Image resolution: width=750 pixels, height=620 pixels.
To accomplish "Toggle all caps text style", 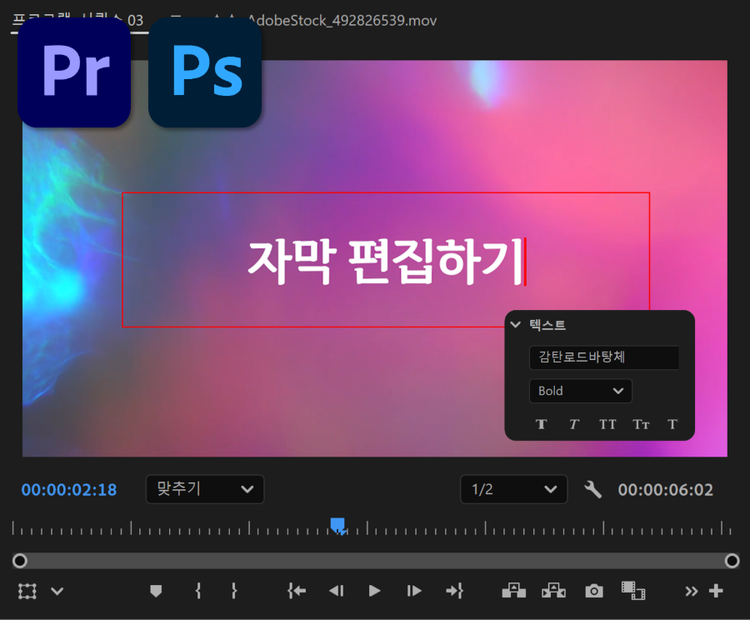I will 607,424.
